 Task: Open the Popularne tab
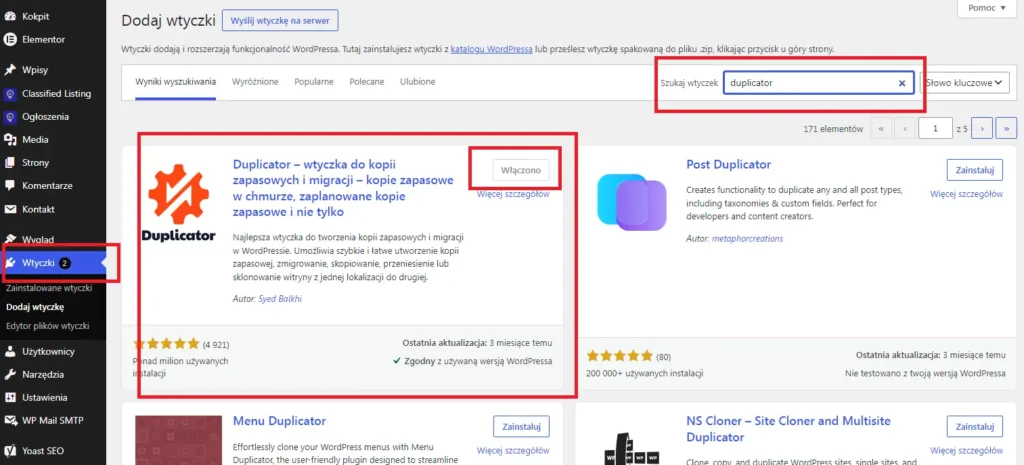click(313, 82)
